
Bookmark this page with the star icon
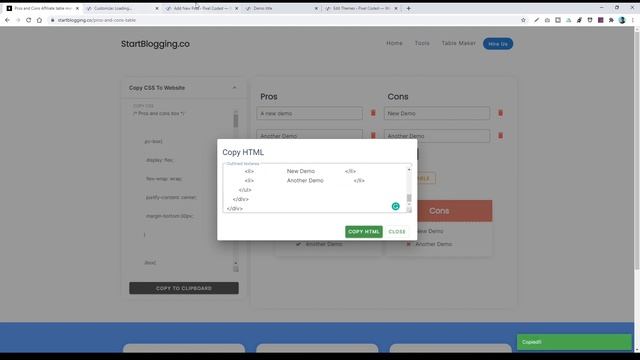coord(523,20)
